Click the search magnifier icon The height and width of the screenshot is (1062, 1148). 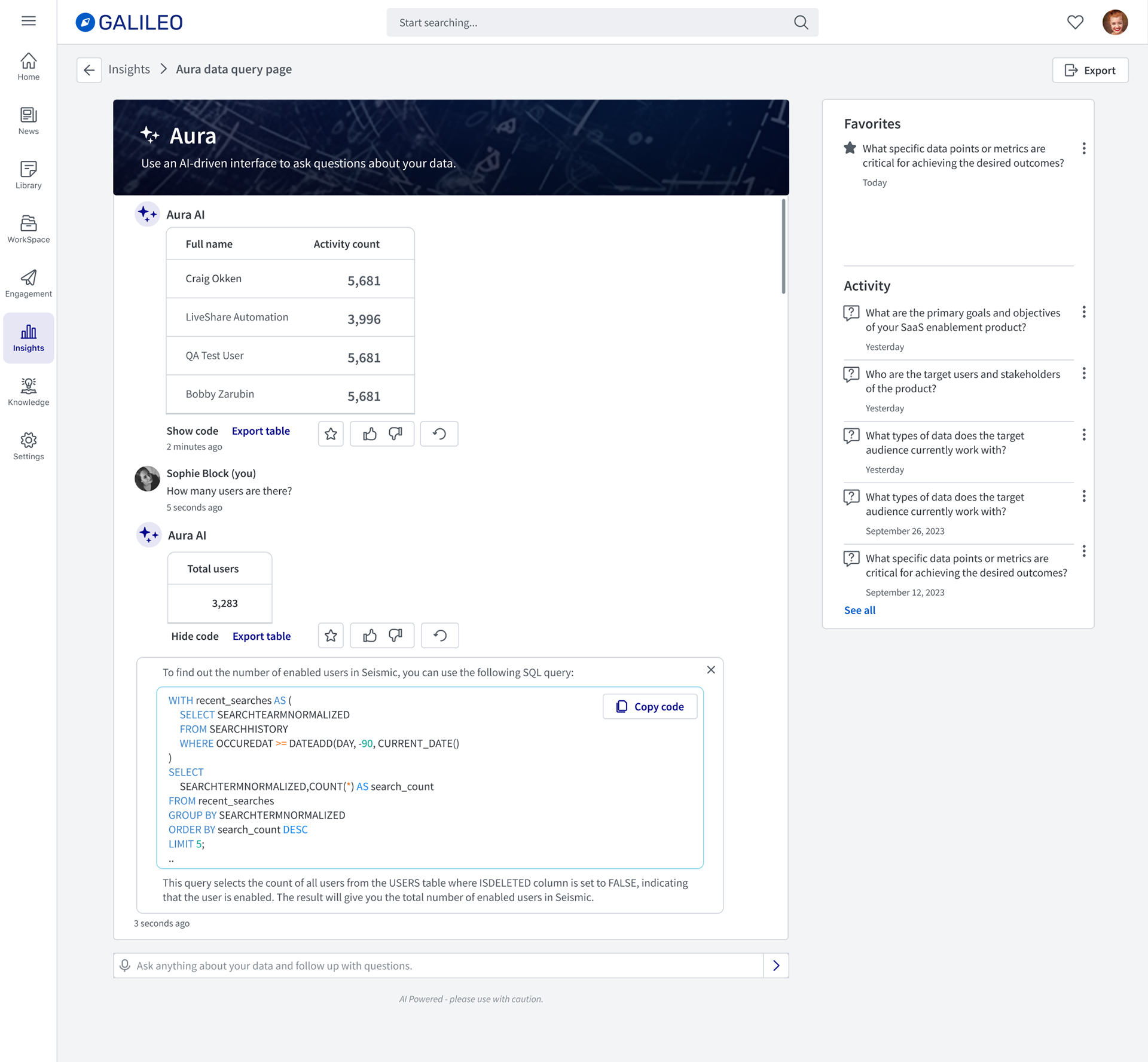point(801,23)
